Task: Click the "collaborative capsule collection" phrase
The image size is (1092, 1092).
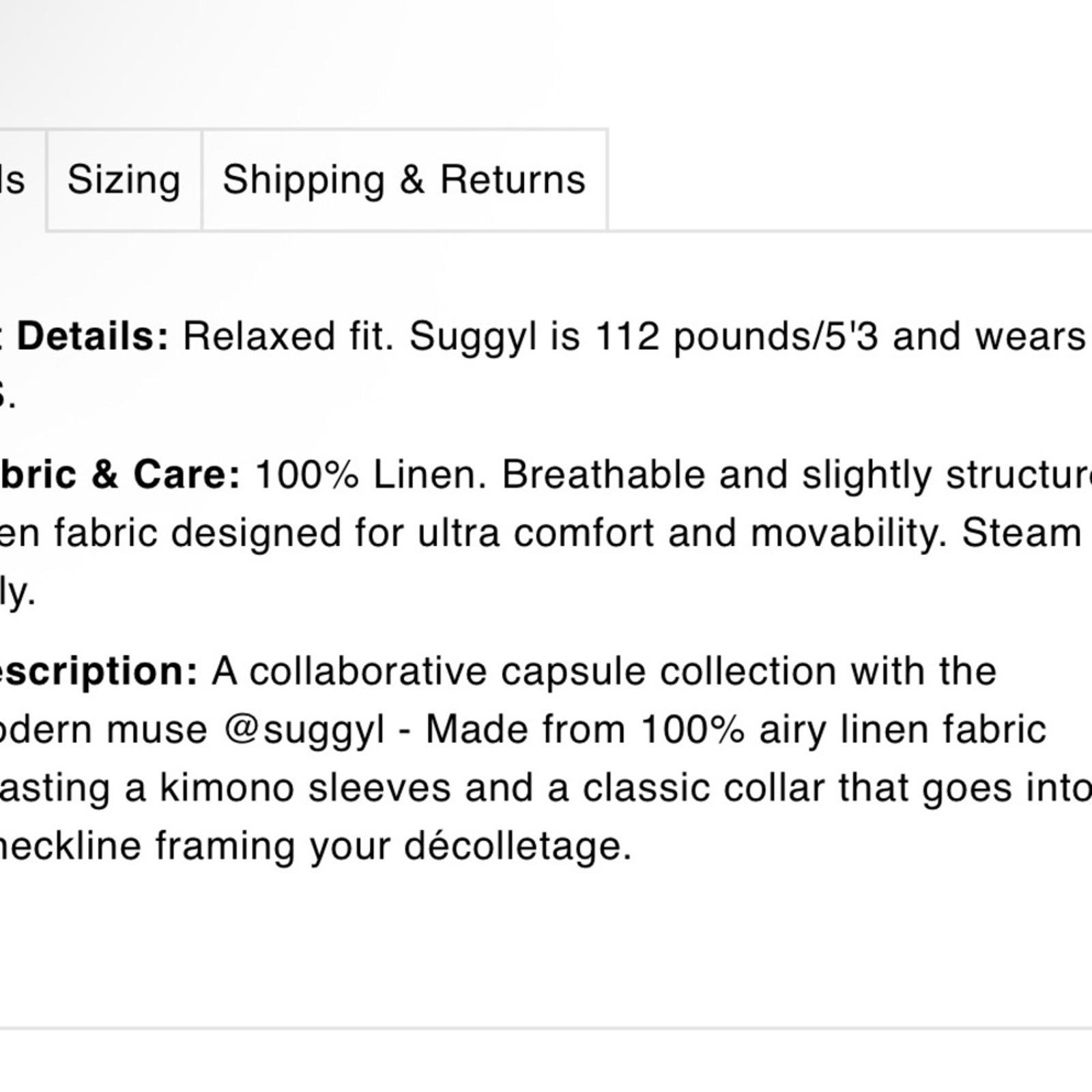Action: 543,672
